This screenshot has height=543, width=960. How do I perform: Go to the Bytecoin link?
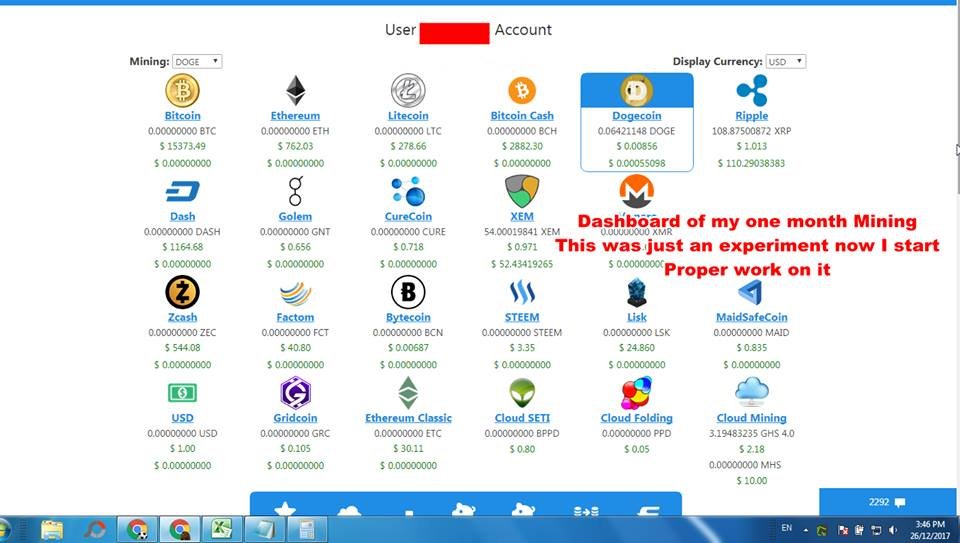(408, 317)
